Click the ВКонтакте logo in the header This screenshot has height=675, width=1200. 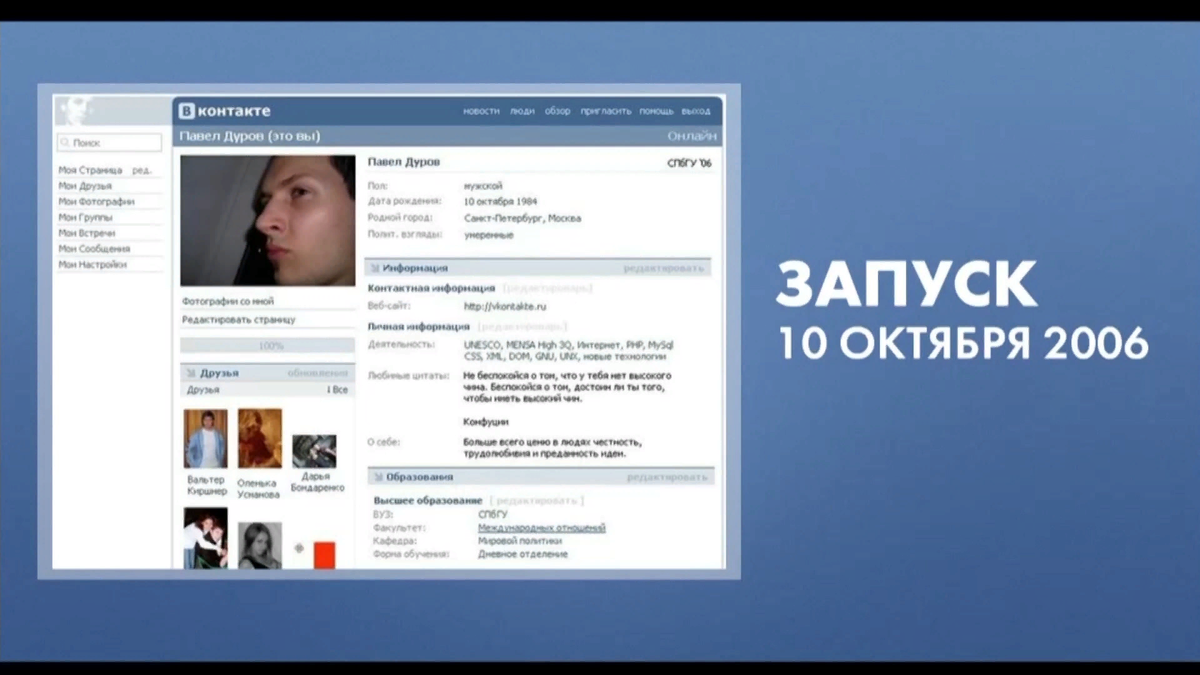(224, 111)
